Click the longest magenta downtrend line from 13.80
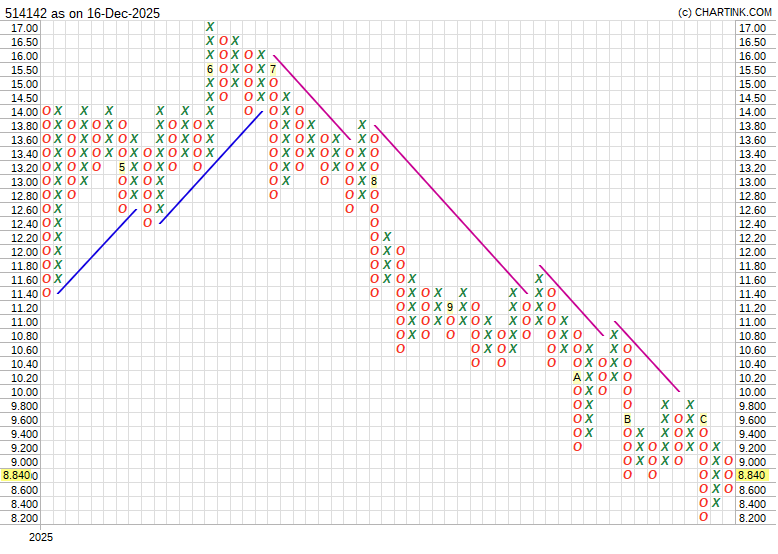 click(450, 208)
